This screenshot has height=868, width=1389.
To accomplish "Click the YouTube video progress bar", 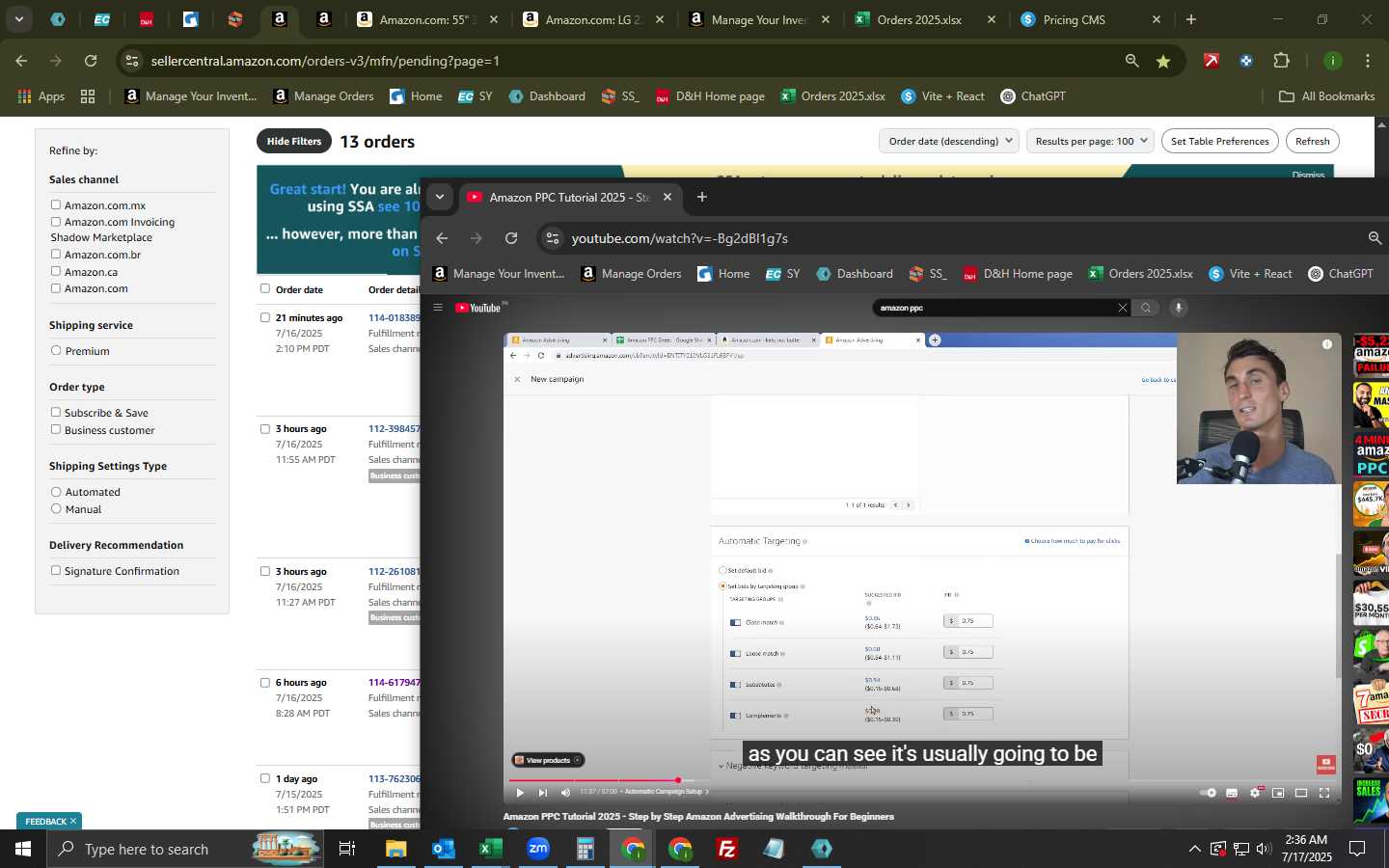I will 922,780.
